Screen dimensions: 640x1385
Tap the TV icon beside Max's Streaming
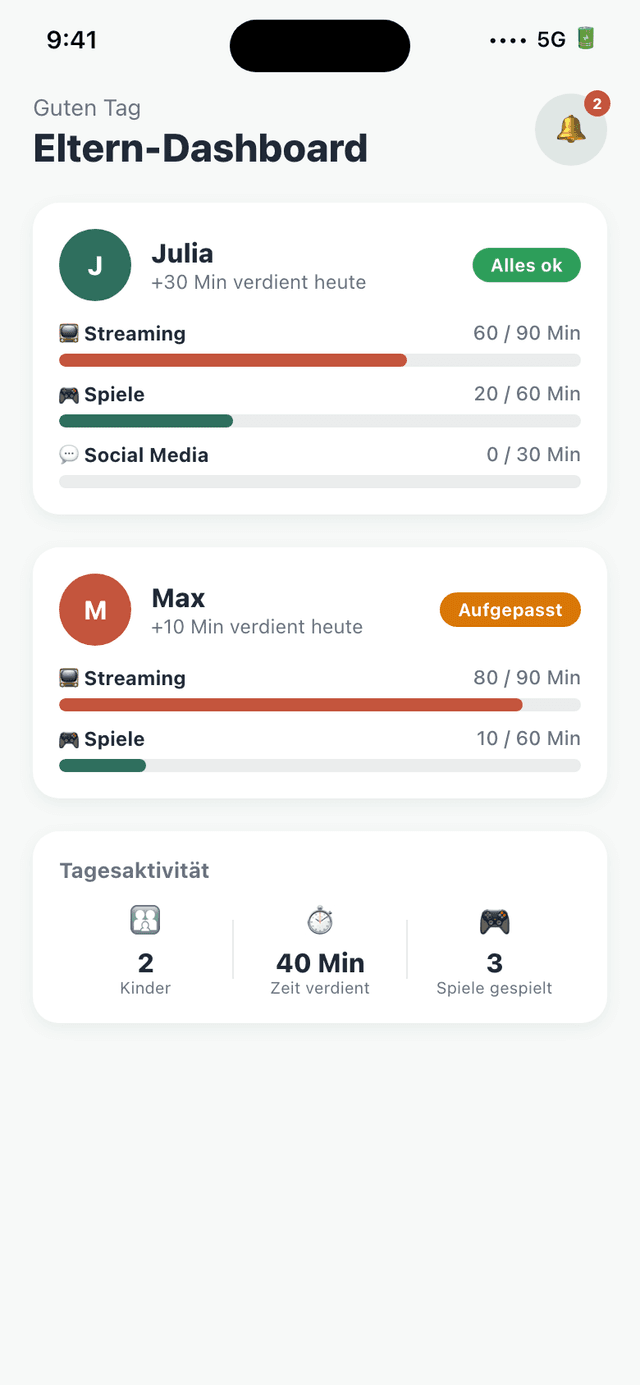pos(69,679)
